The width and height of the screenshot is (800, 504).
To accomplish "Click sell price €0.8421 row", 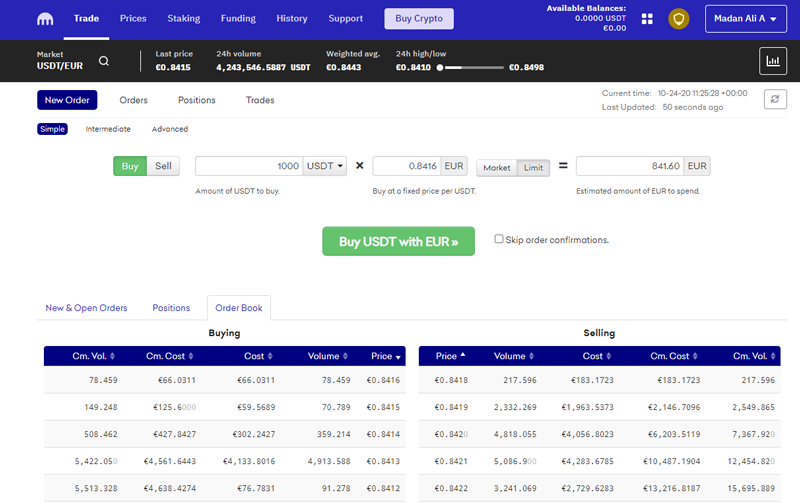I will click(599, 461).
